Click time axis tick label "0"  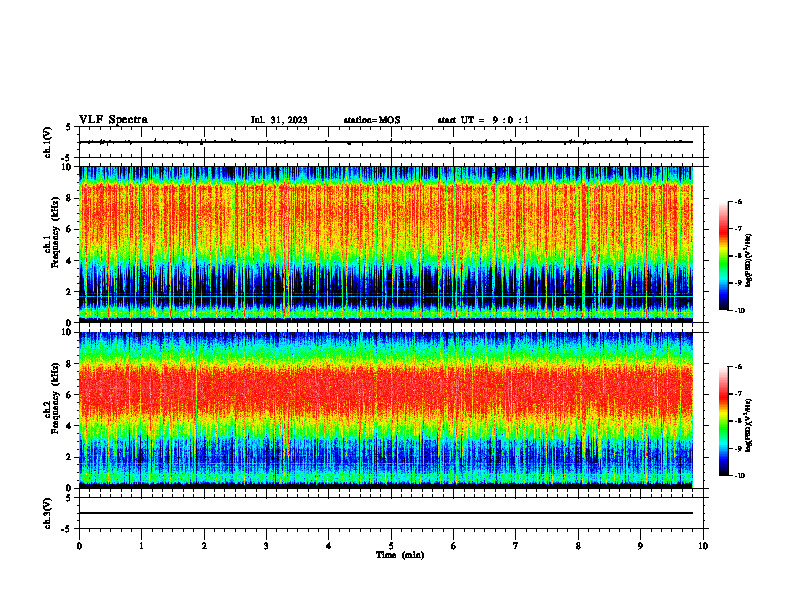[79, 546]
